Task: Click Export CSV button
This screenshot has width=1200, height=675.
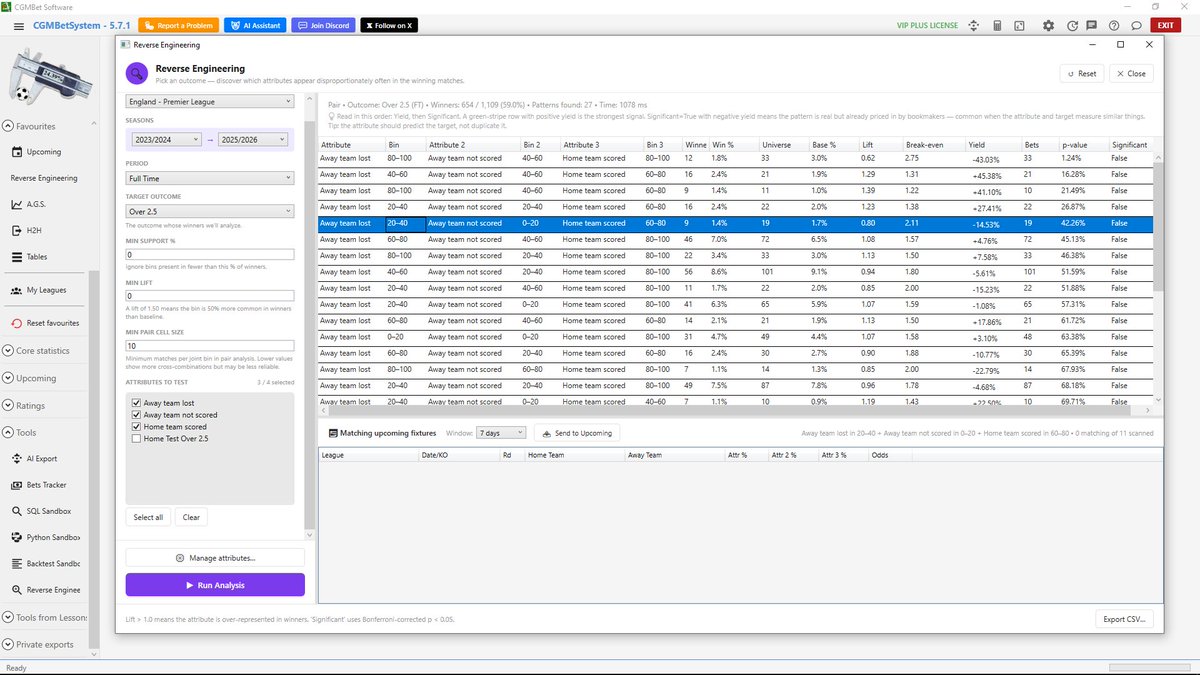Action: pyautogui.click(x=1125, y=619)
